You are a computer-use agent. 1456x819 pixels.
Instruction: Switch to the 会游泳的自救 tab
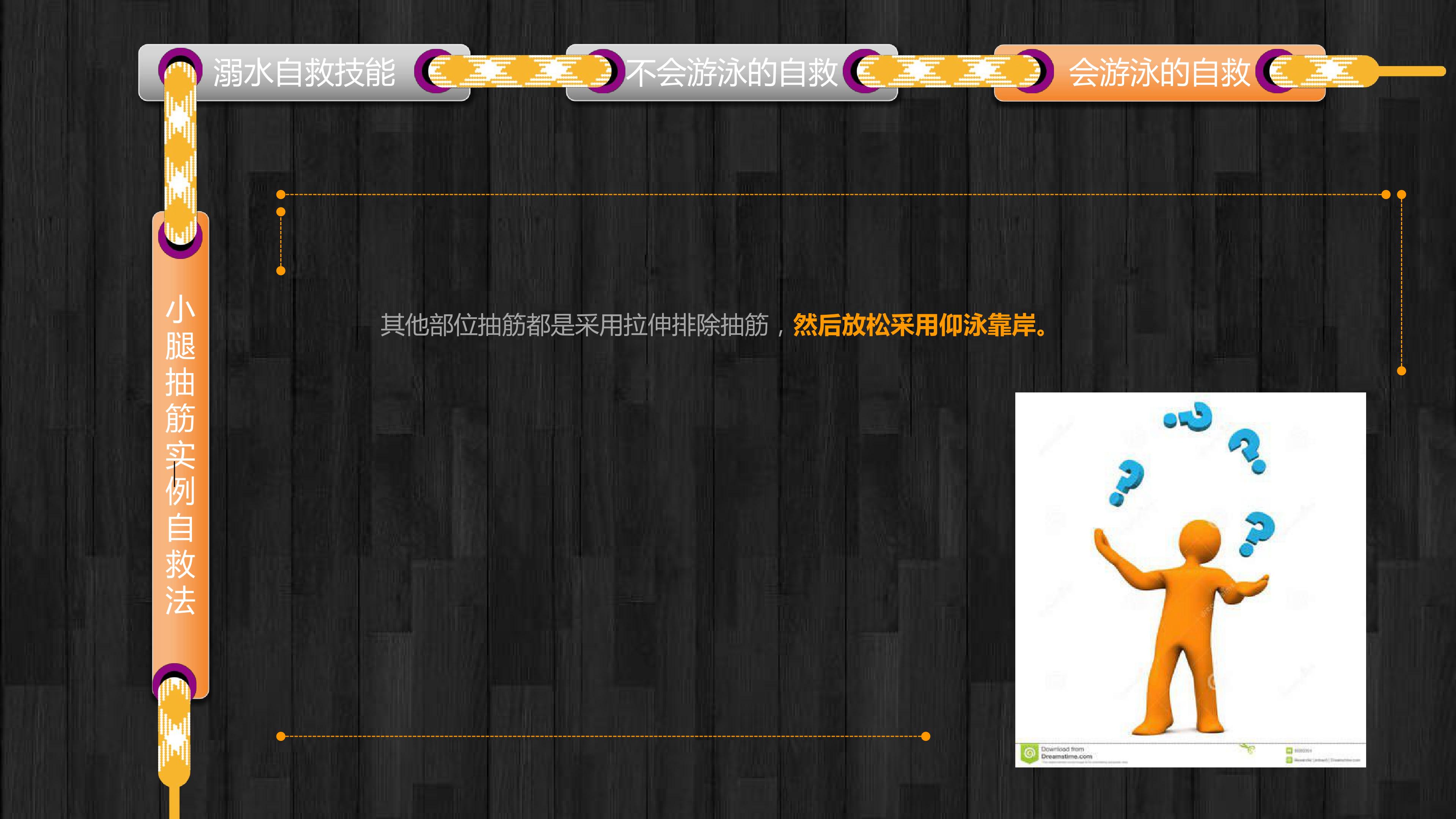(x=1159, y=72)
